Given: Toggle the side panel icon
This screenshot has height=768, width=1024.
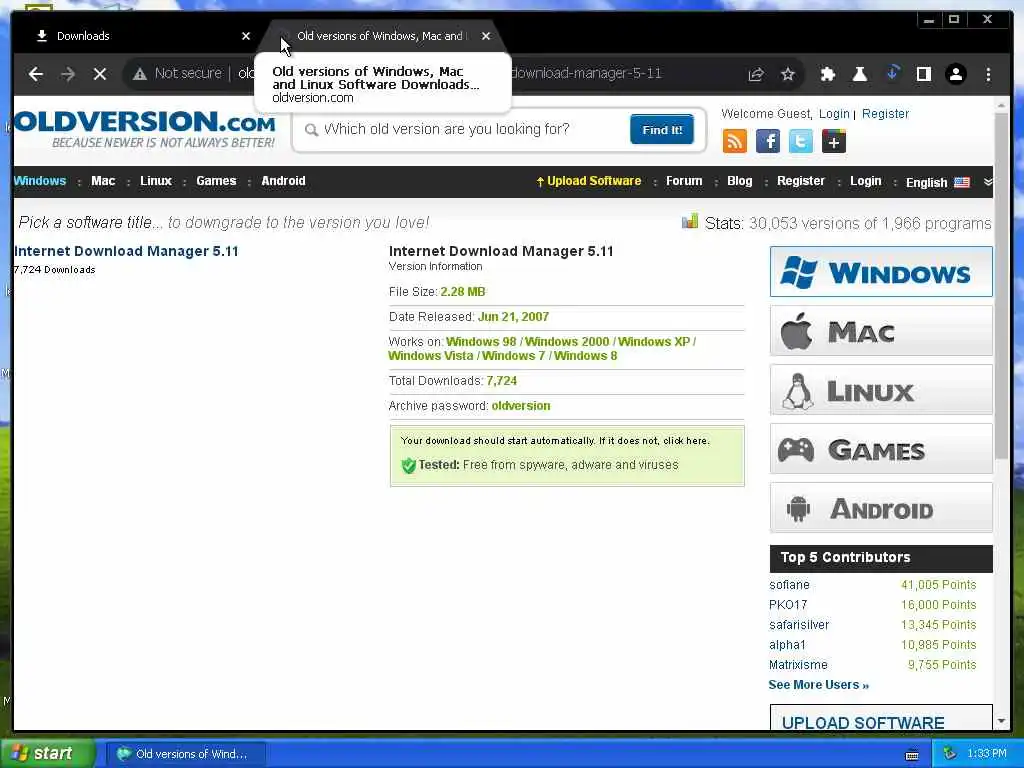Looking at the screenshot, I should pos(924,74).
